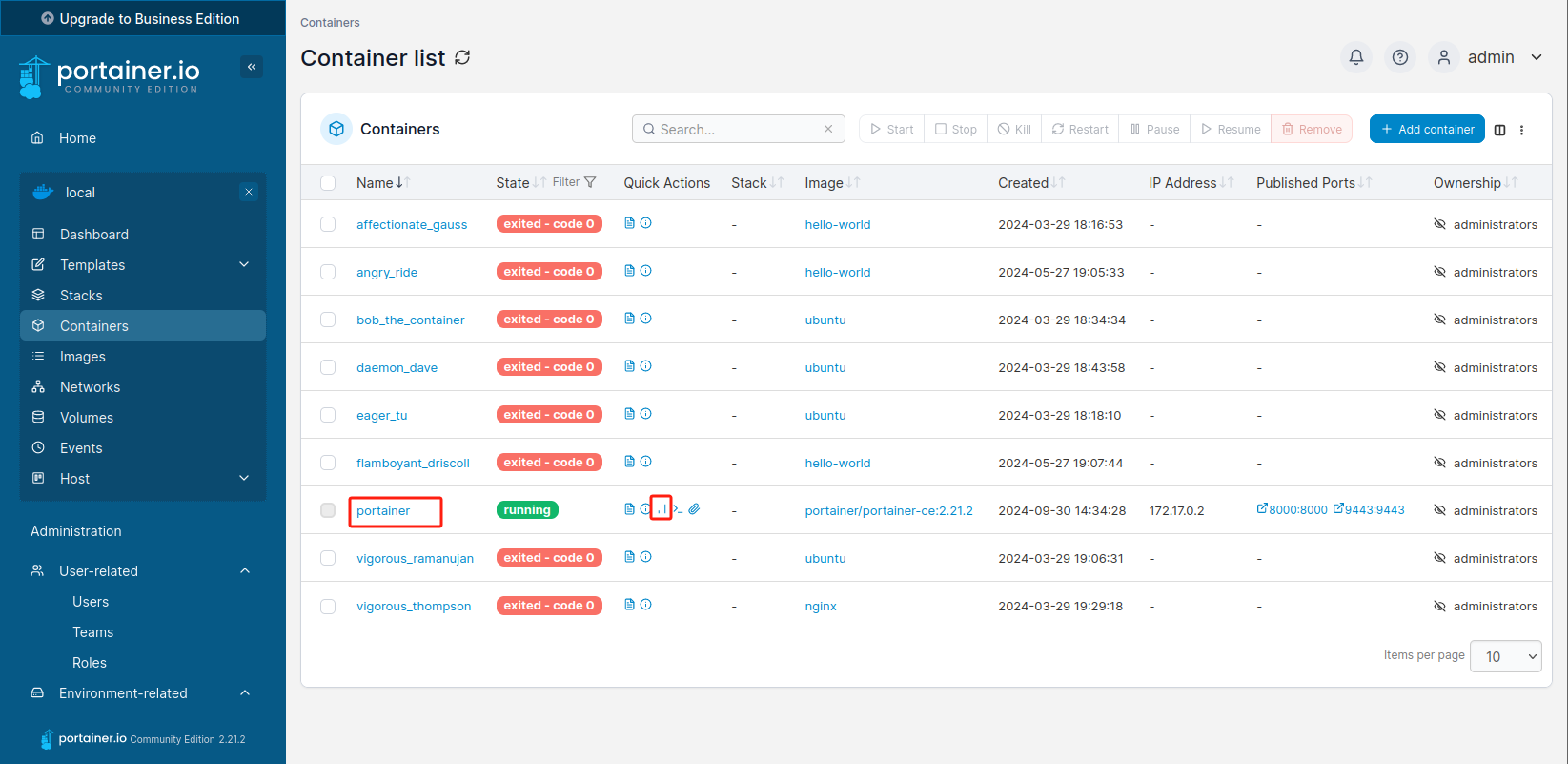Open the State filter funnel
This screenshot has height=764, width=1568.
click(x=590, y=182)
